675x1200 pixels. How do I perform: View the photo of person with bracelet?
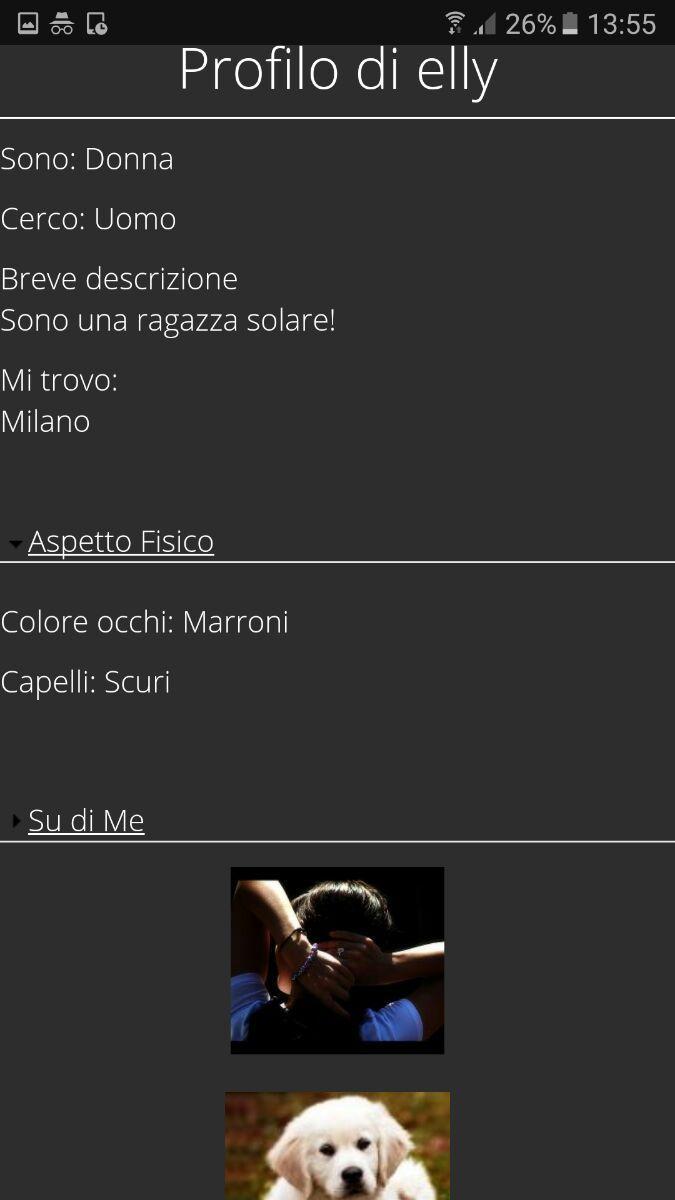(x=337, y=960)
